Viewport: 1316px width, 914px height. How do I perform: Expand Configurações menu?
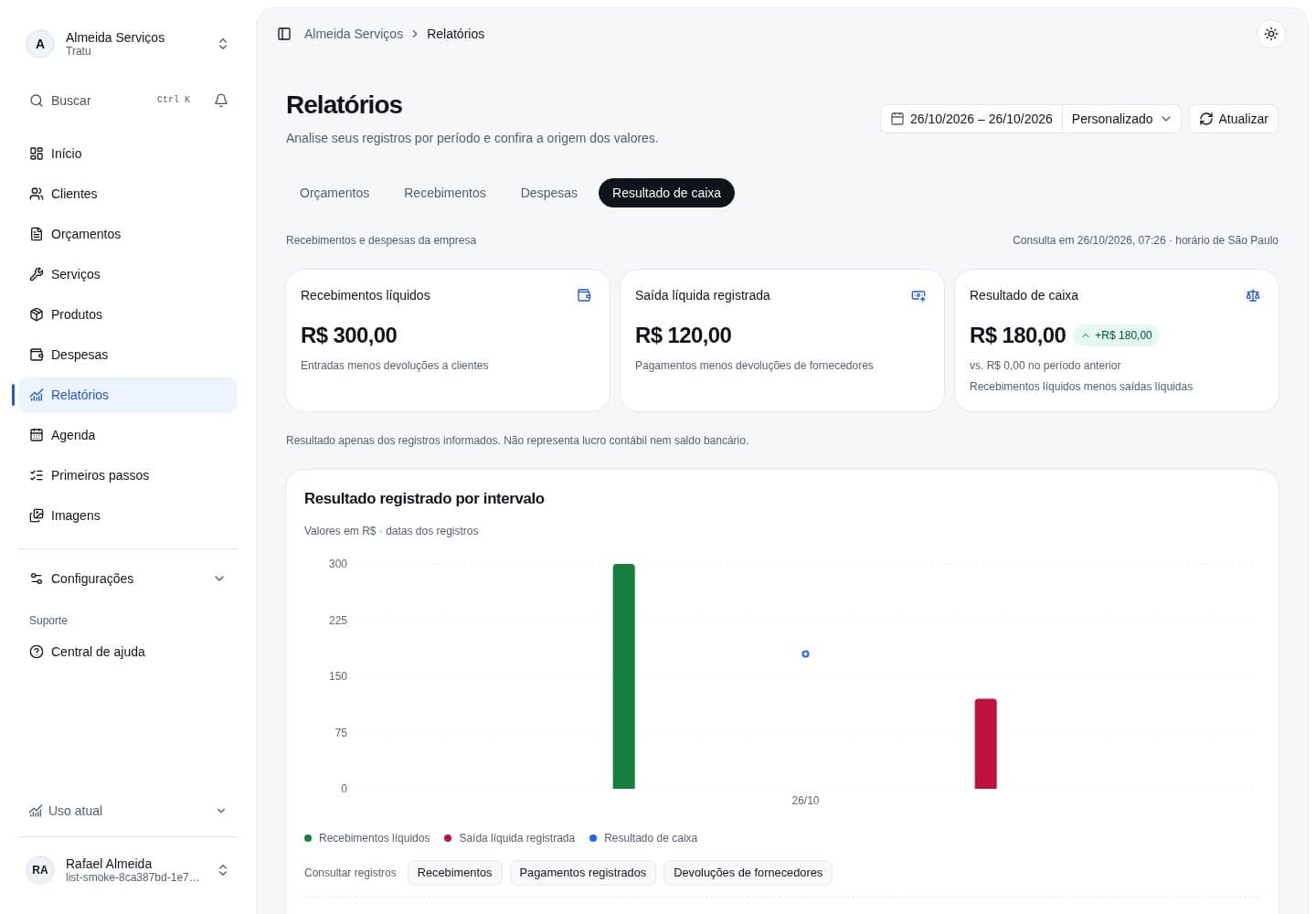(128, 579)
